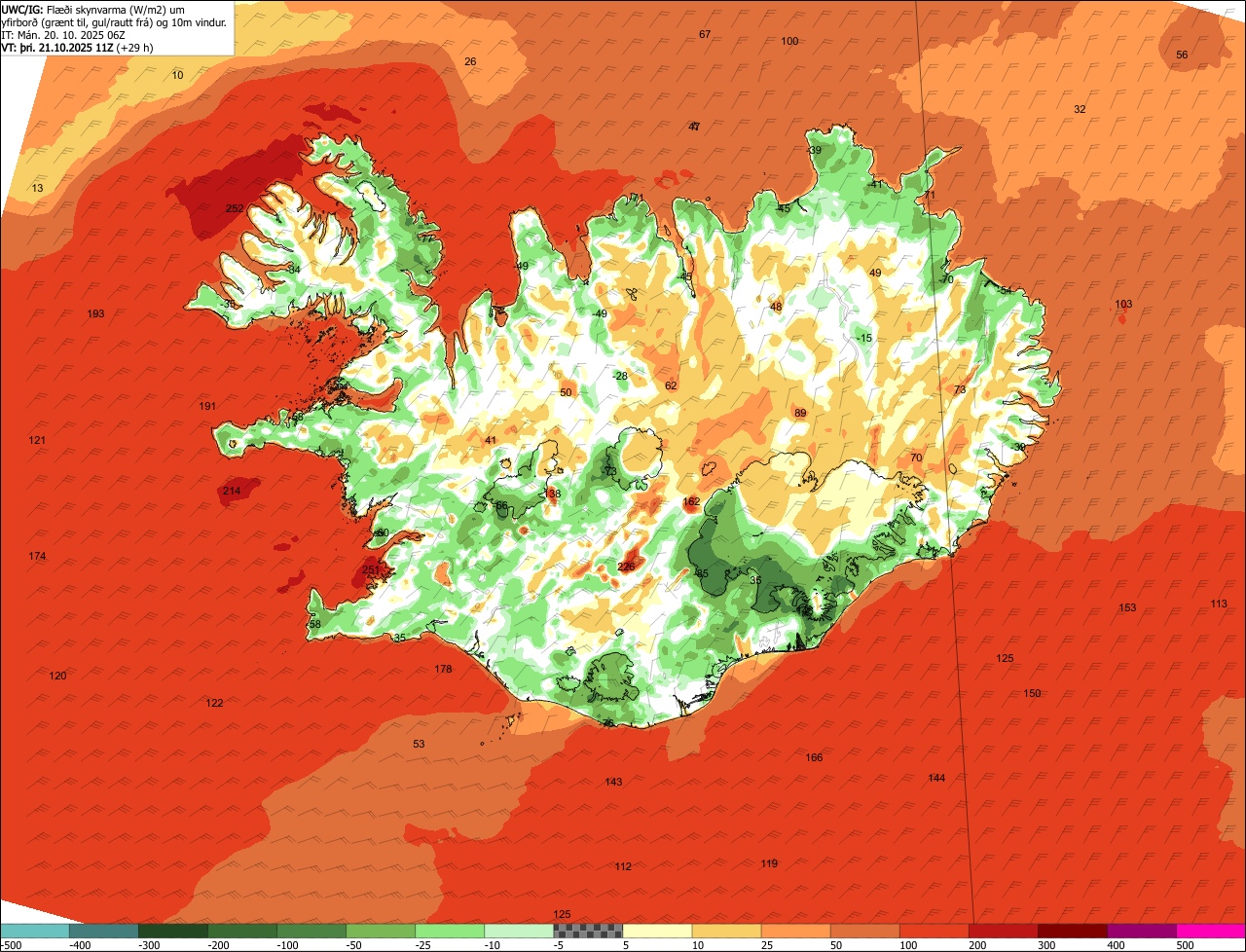1246x952 pixels.
Task: Click the flux value 143 on the map
Action: coord(613,782)
